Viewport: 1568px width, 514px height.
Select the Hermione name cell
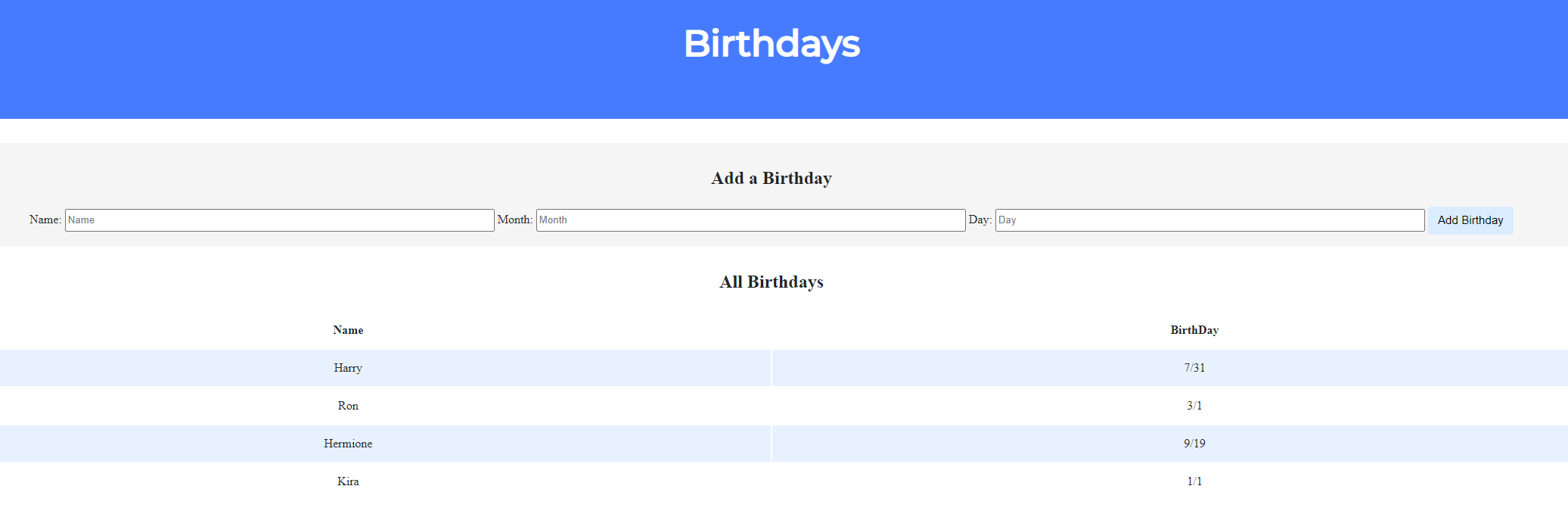pos(348,444)
